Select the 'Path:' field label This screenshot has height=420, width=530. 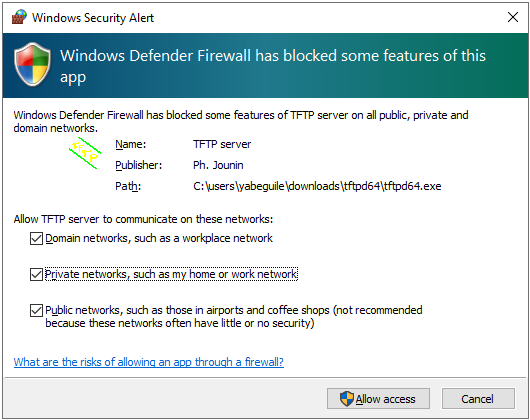tap(128, 186)
